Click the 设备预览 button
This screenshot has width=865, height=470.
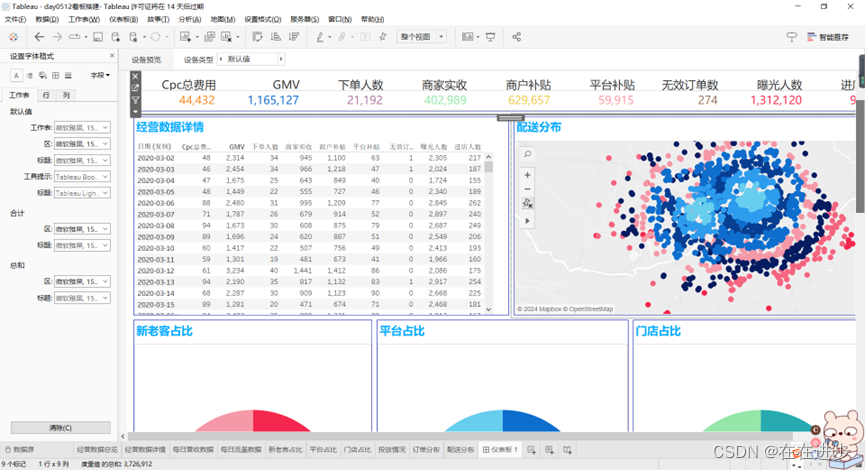pyautogui.click(x=146, y=60)
